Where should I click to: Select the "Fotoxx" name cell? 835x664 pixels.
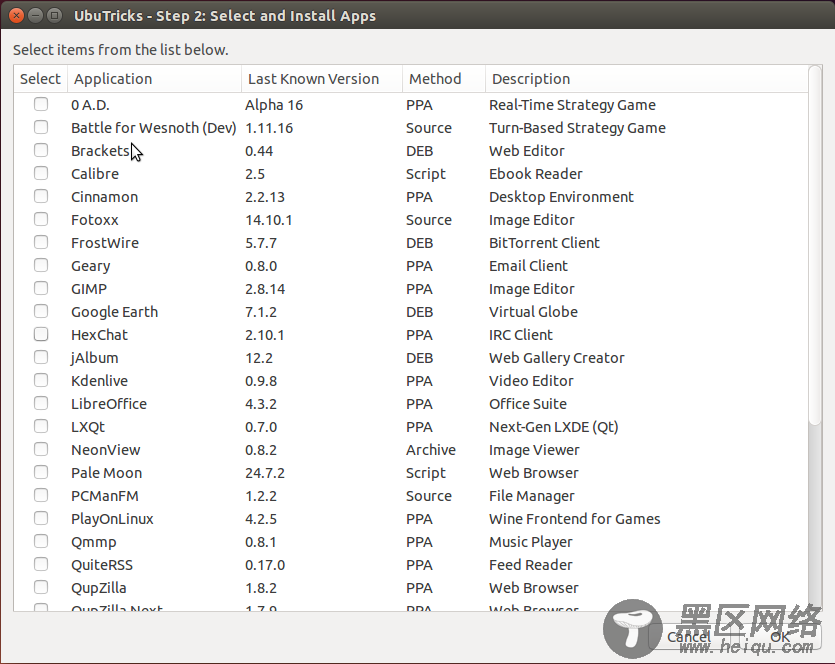(x=95, y=220)
